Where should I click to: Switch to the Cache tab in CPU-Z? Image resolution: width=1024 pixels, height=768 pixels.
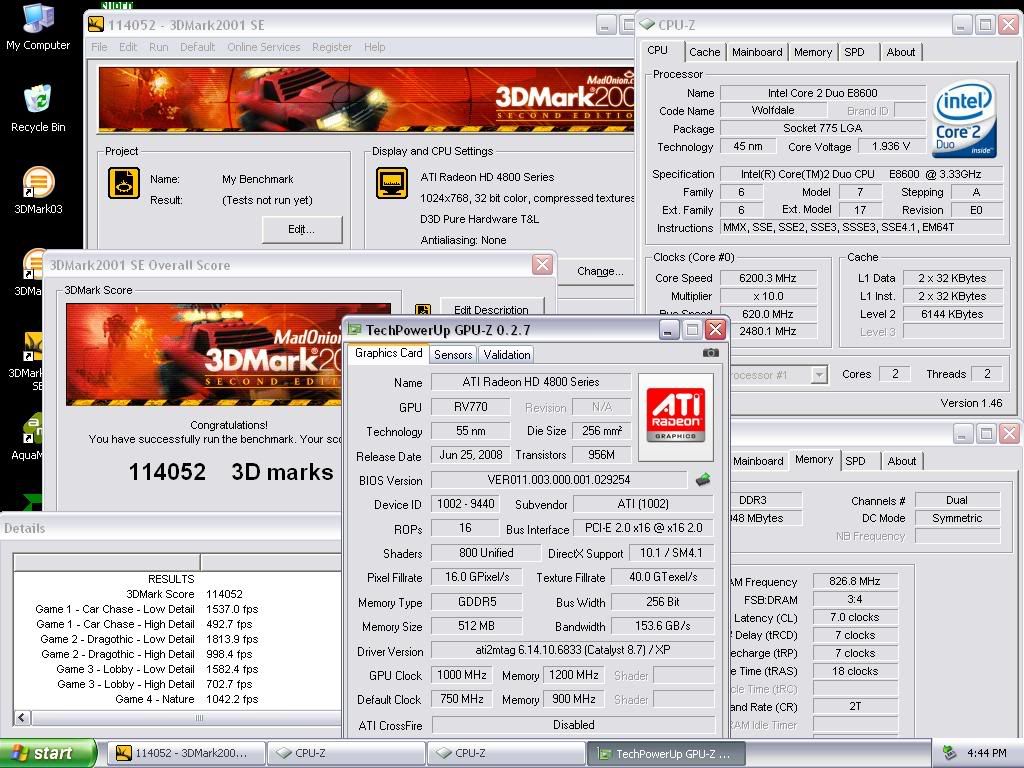(x=705, y=52)
